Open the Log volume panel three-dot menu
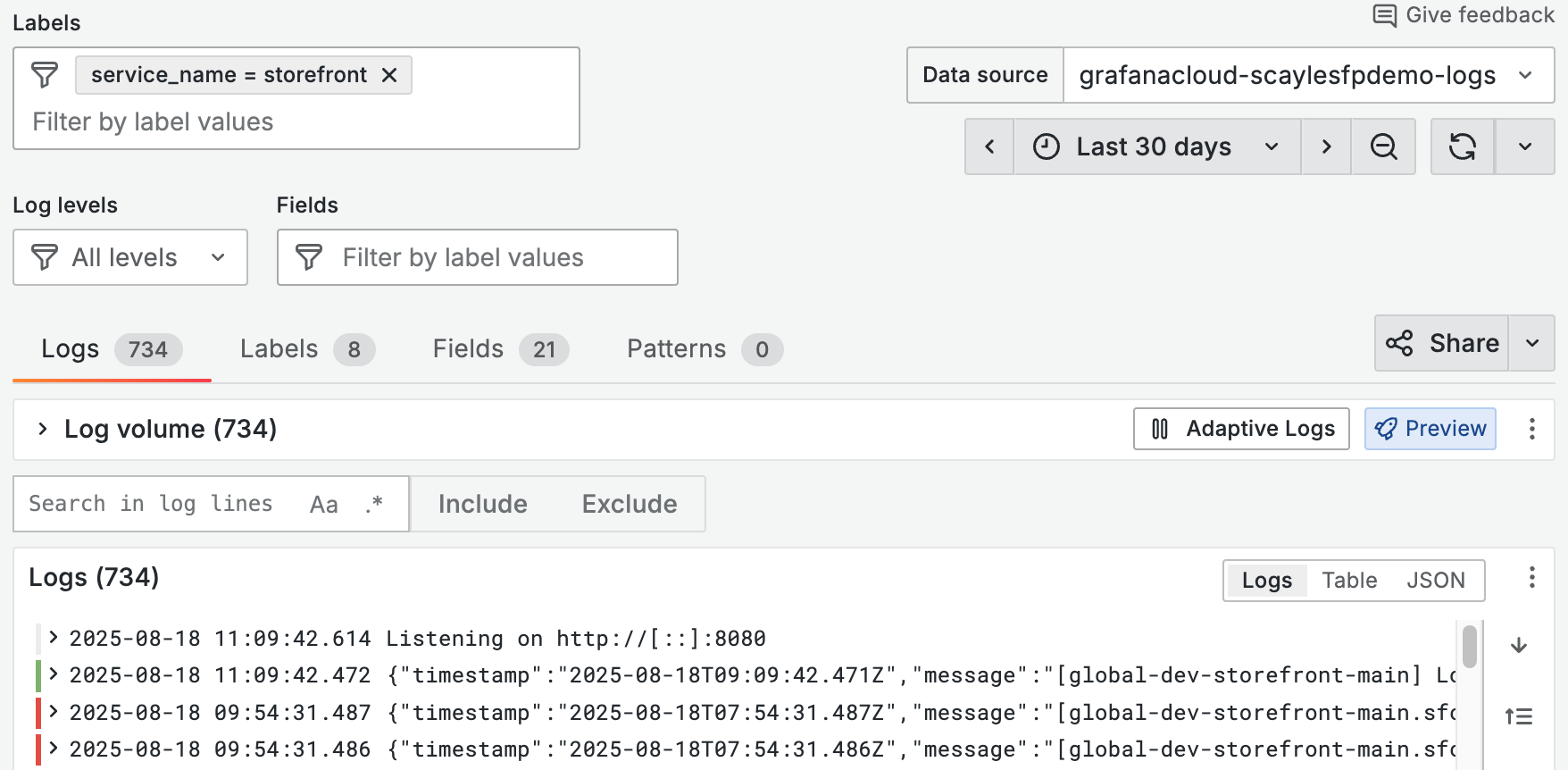 click(1531, 429)
